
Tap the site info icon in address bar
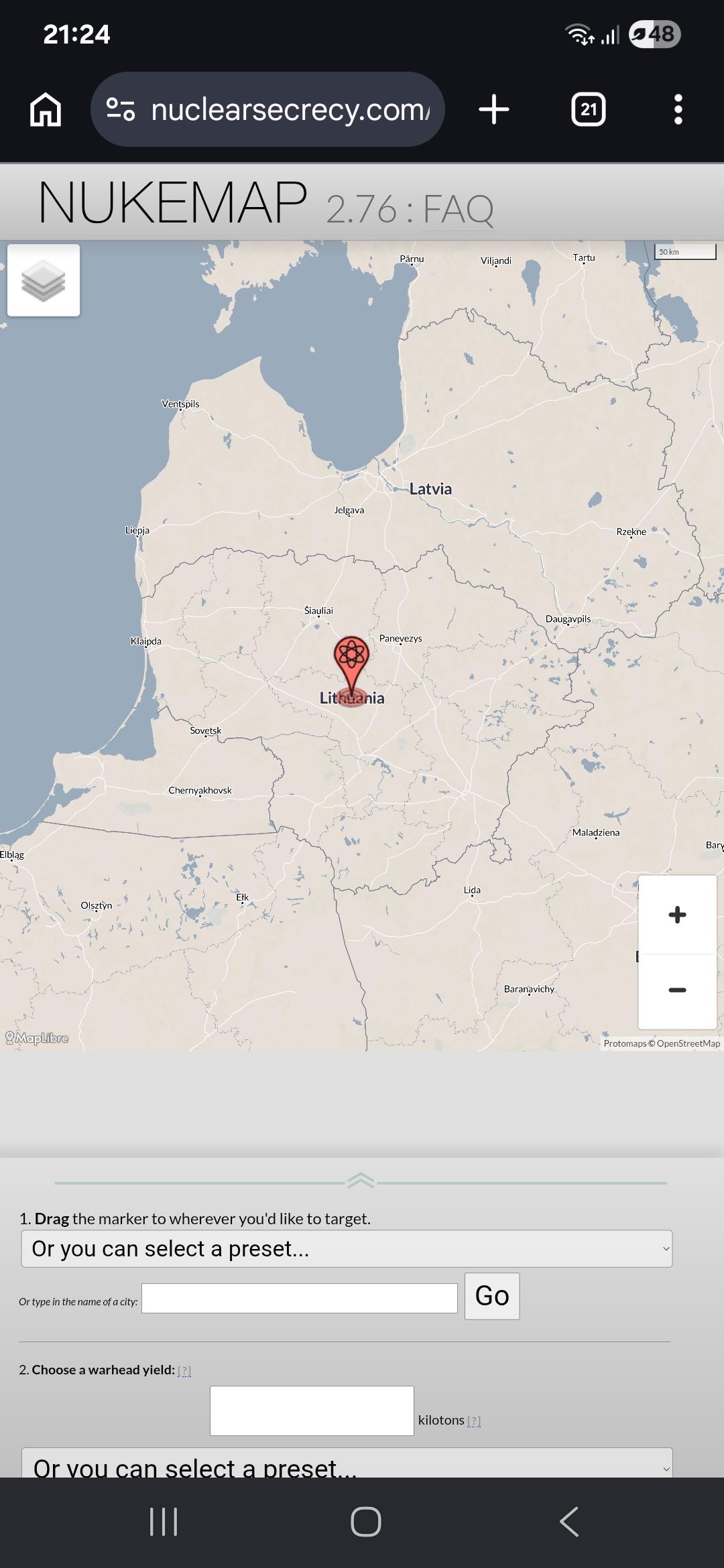click(121, 109)
